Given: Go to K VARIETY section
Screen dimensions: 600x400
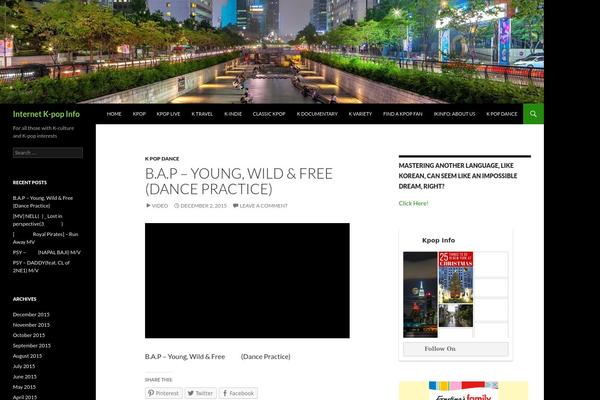Looking at the screenshot, I should click(360, 114).
